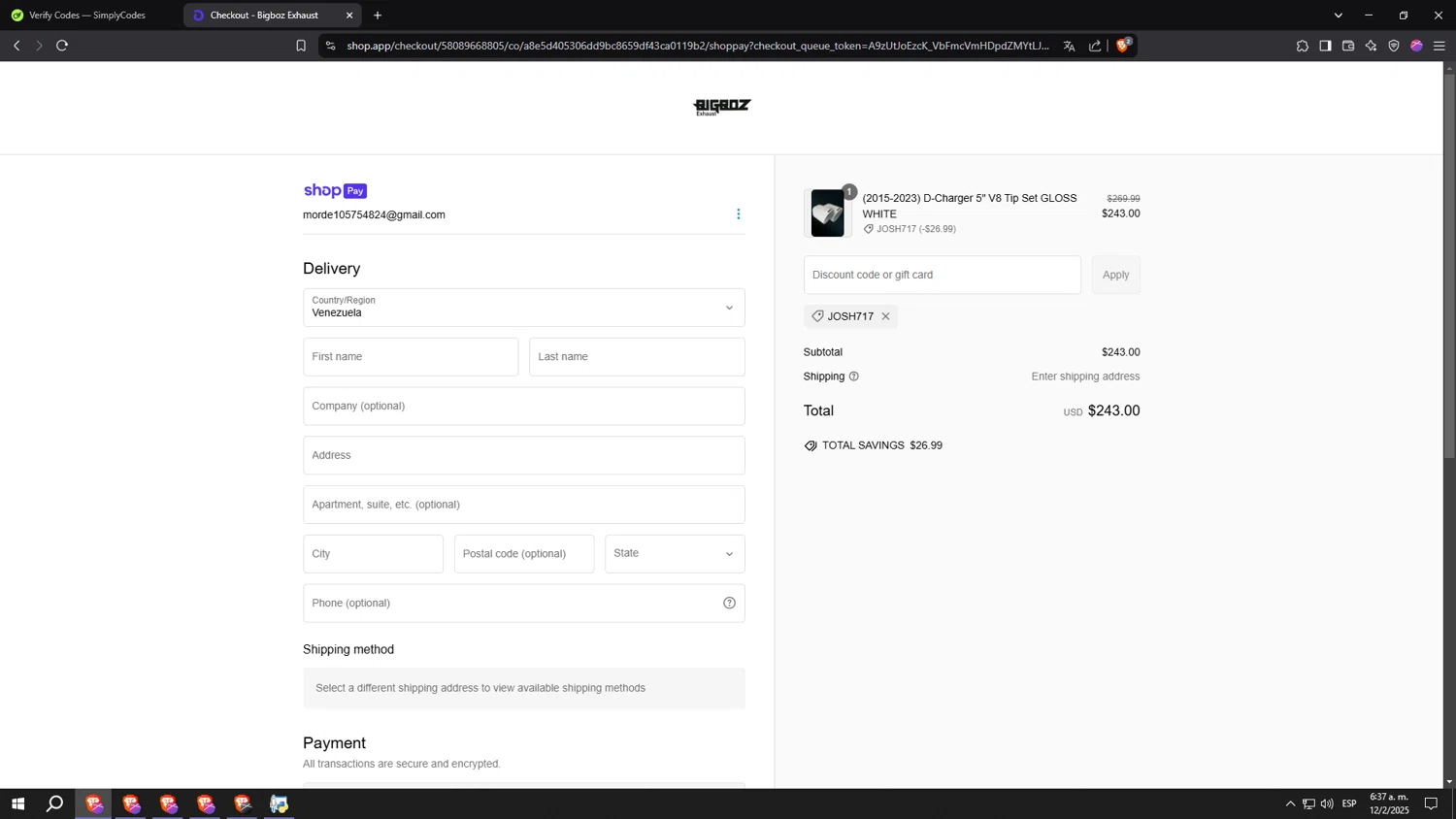Open the Country/Region dropdown
Image resolution: width=1456 pixels, height=819 pixels.
524,308
